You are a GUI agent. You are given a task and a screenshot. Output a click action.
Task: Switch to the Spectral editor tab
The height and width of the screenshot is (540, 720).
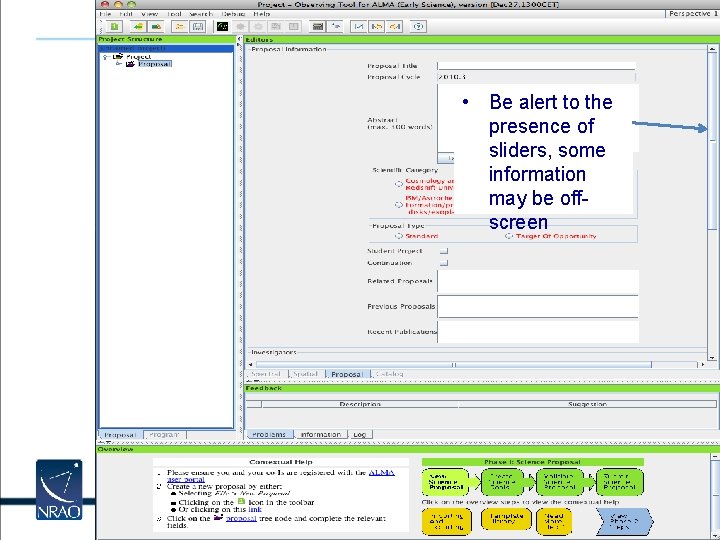pyautogui.click(x=265, y=374)
